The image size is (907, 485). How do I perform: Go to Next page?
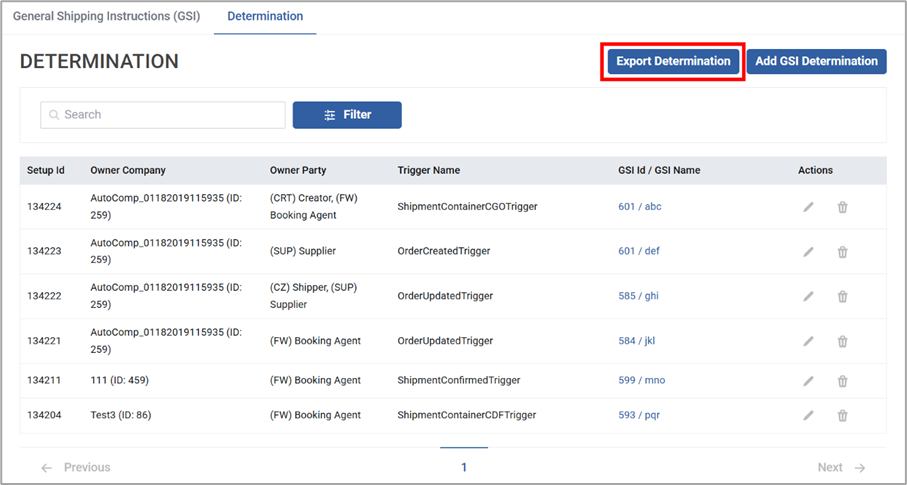point(842,467)
